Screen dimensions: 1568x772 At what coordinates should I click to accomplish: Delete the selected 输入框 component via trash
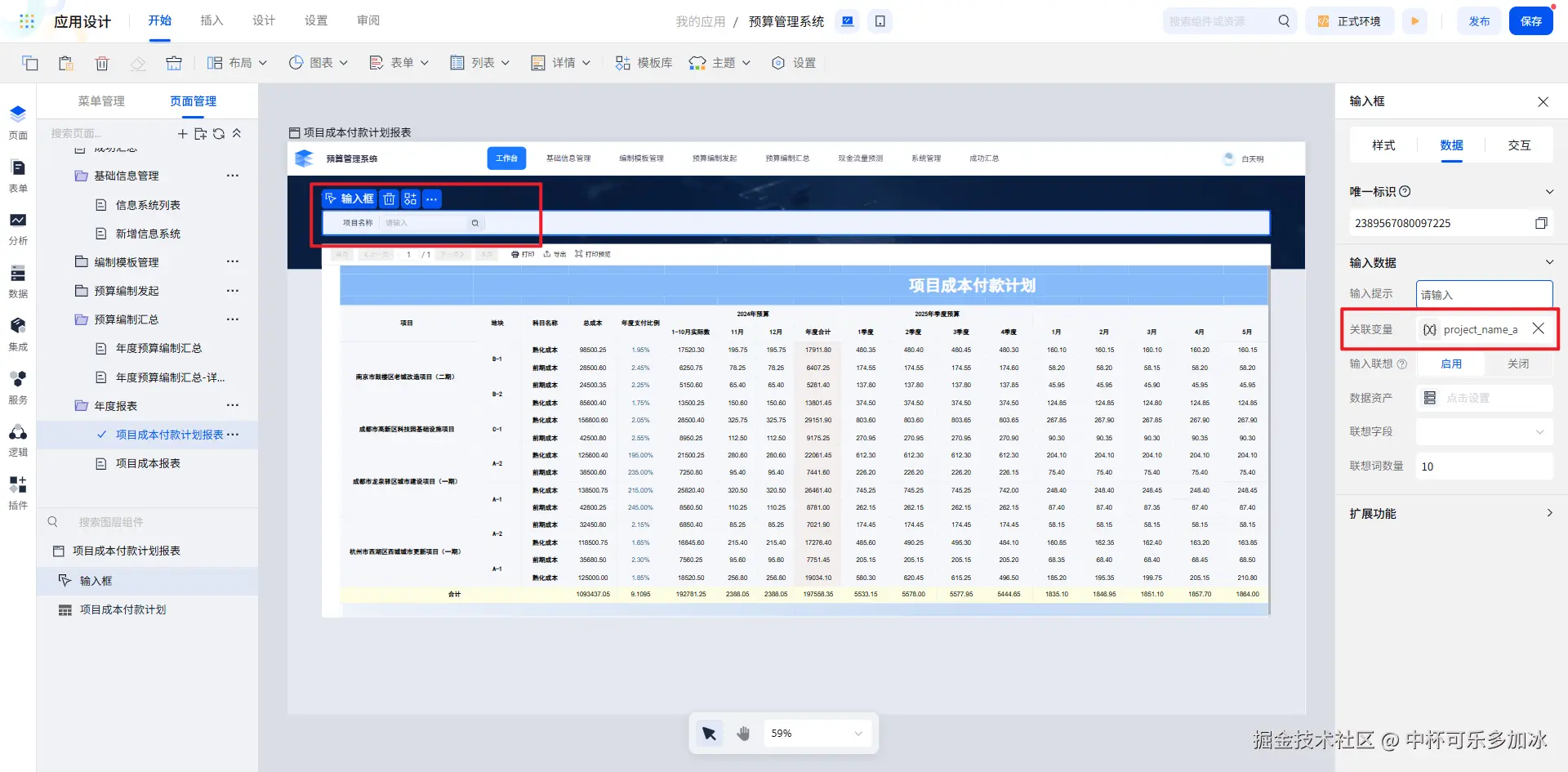click(x=390, y=199)
